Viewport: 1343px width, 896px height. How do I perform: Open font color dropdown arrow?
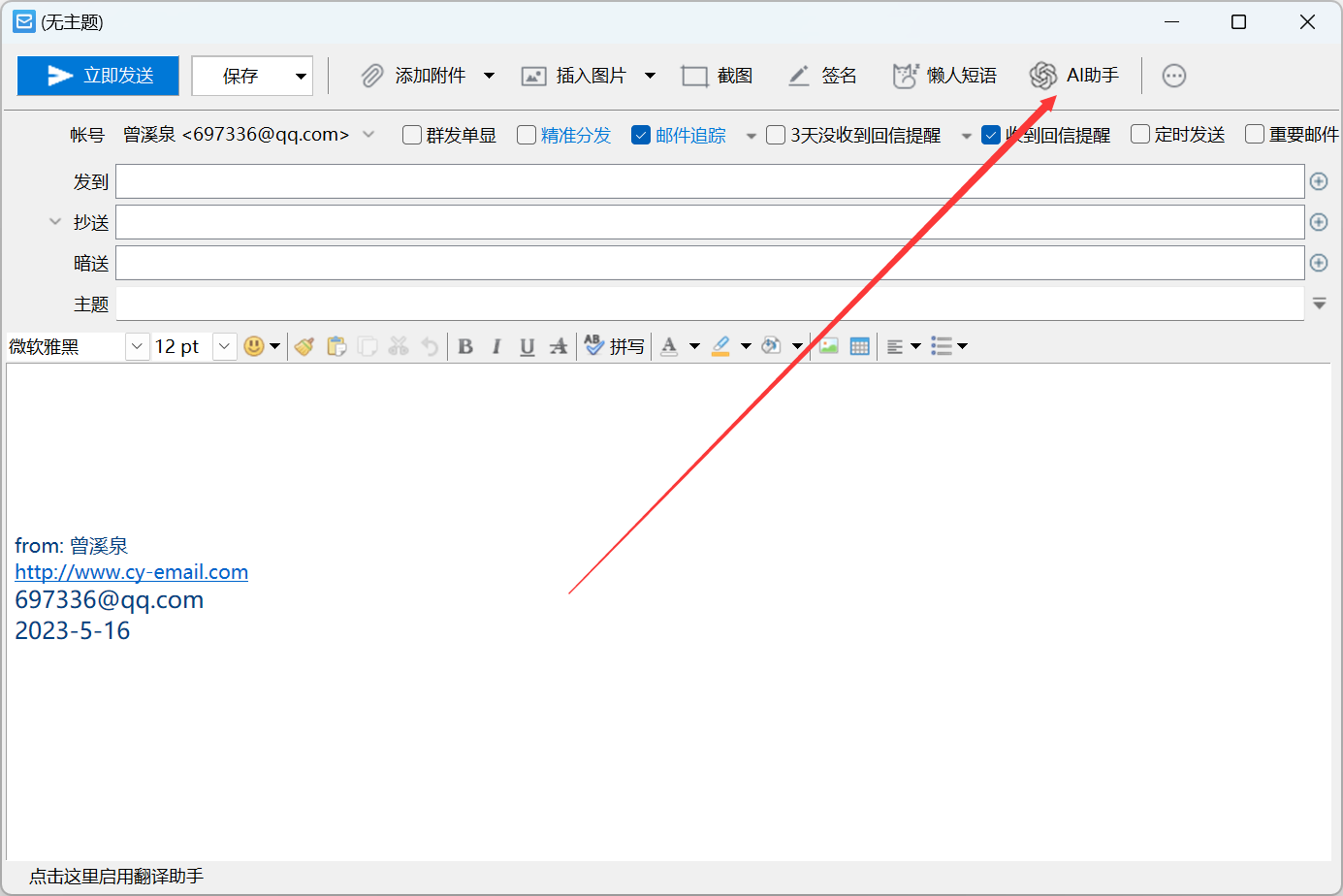(694, 346)
